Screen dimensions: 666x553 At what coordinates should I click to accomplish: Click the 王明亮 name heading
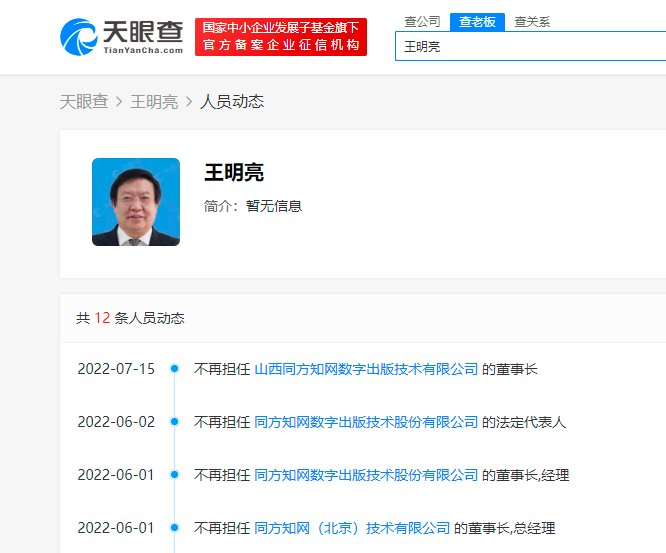234,172
